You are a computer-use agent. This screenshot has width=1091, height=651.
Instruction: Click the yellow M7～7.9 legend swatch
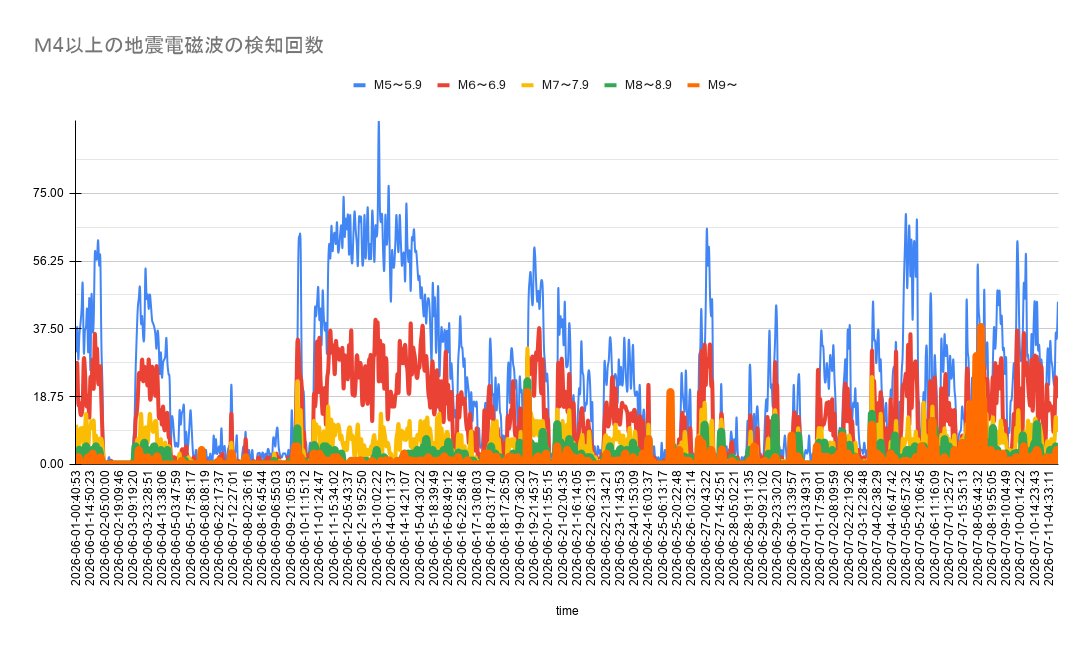pyautogui.click(x=528, y=85)
